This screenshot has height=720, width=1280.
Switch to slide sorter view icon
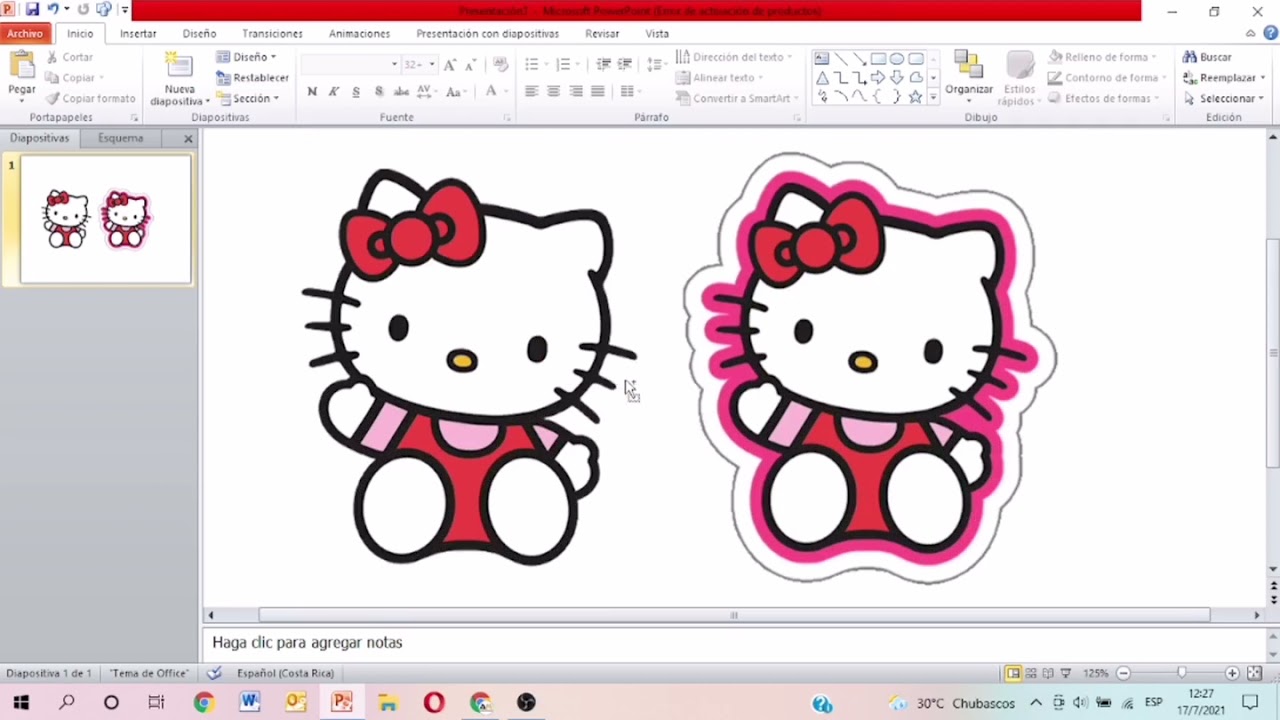(1031, 673)
